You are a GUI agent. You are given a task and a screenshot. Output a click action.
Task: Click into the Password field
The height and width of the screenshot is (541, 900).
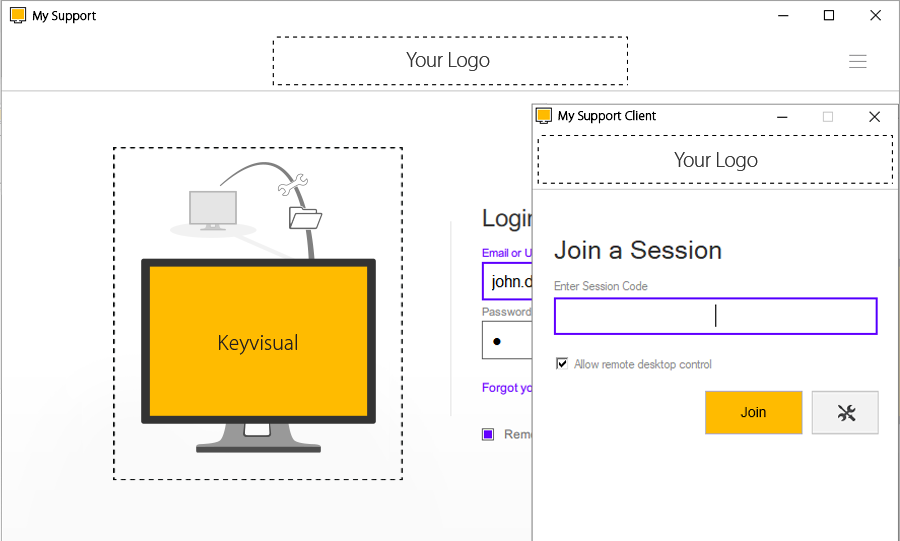pyautogui.click(x=507, y=340)
